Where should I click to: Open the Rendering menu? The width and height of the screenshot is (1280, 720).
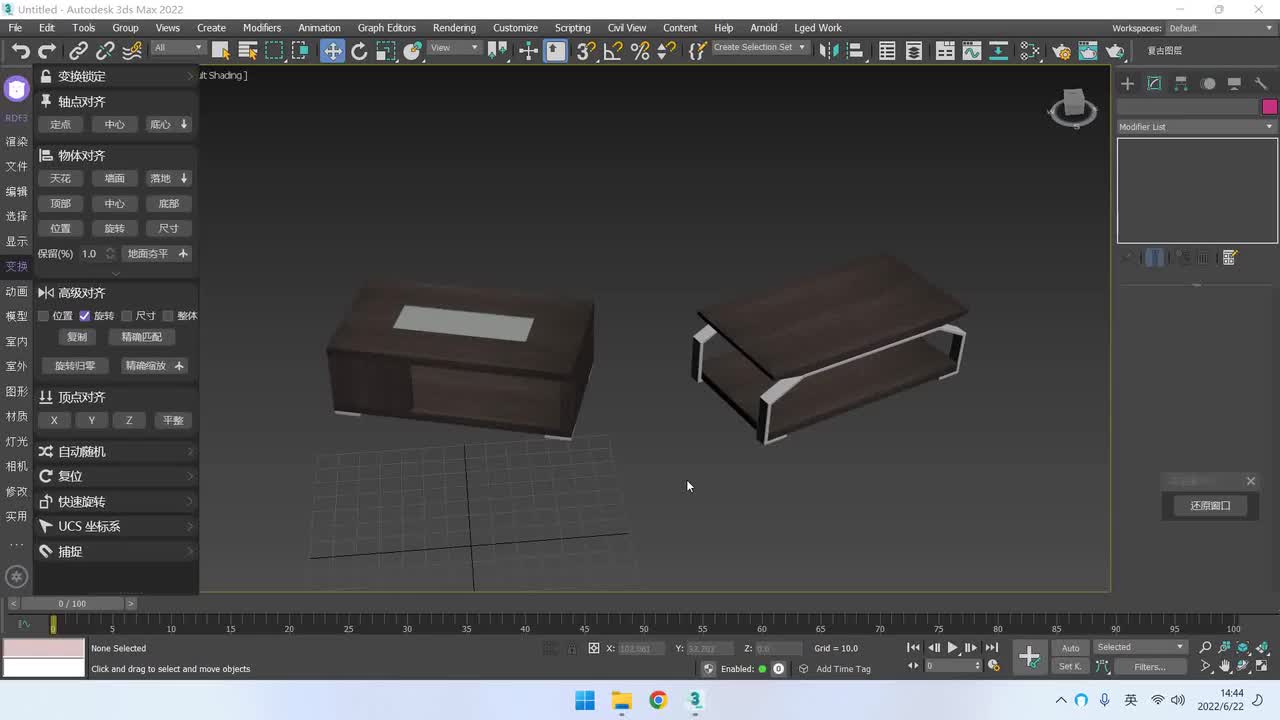(x=454, y=28)
